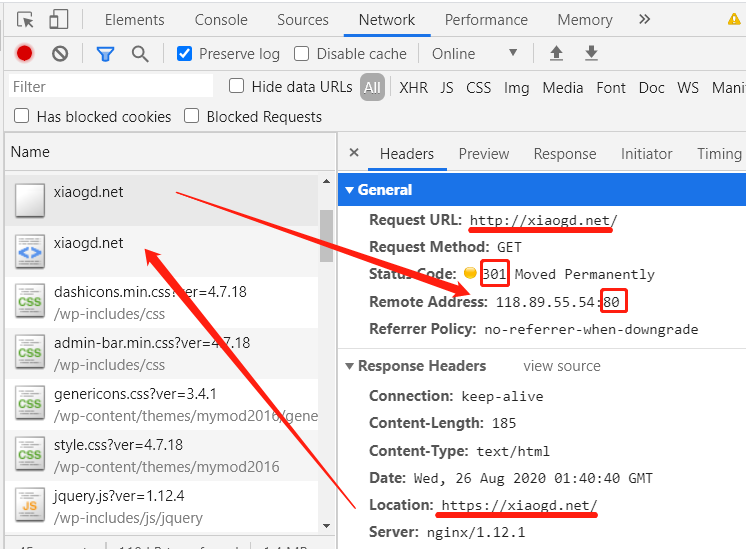This screenshot has height=549, width=746.
Task: Open network search with magnifier icon
Action: click(140, 54)
